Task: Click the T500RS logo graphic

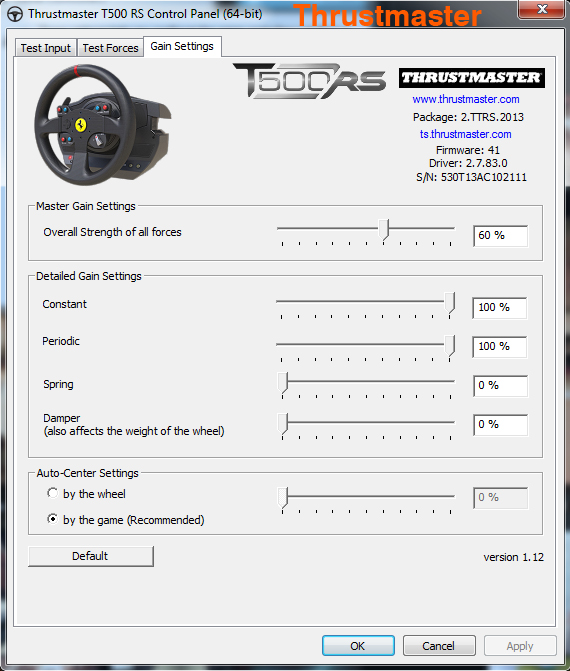Action: click(309, 81)
